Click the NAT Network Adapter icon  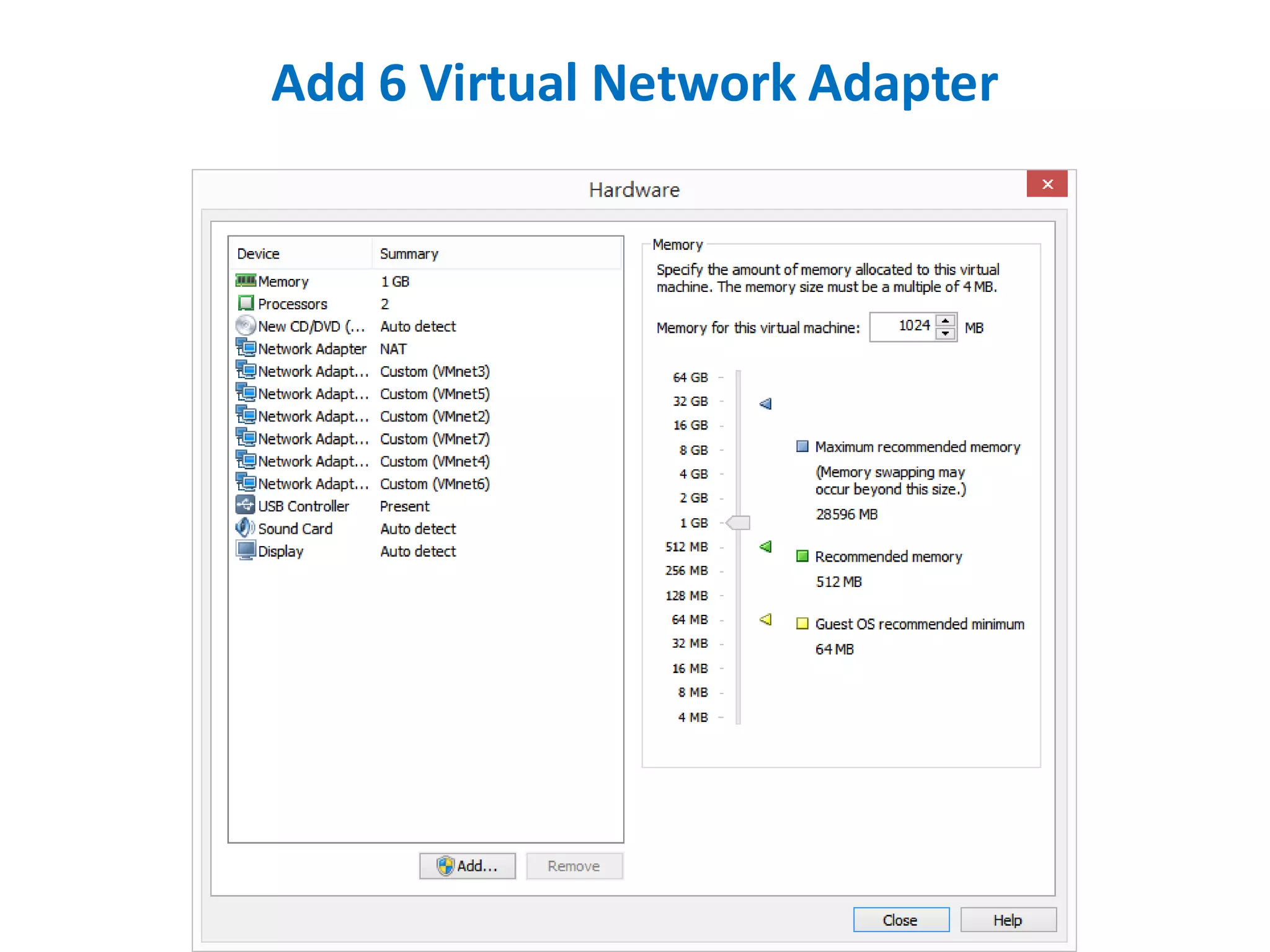246,348
